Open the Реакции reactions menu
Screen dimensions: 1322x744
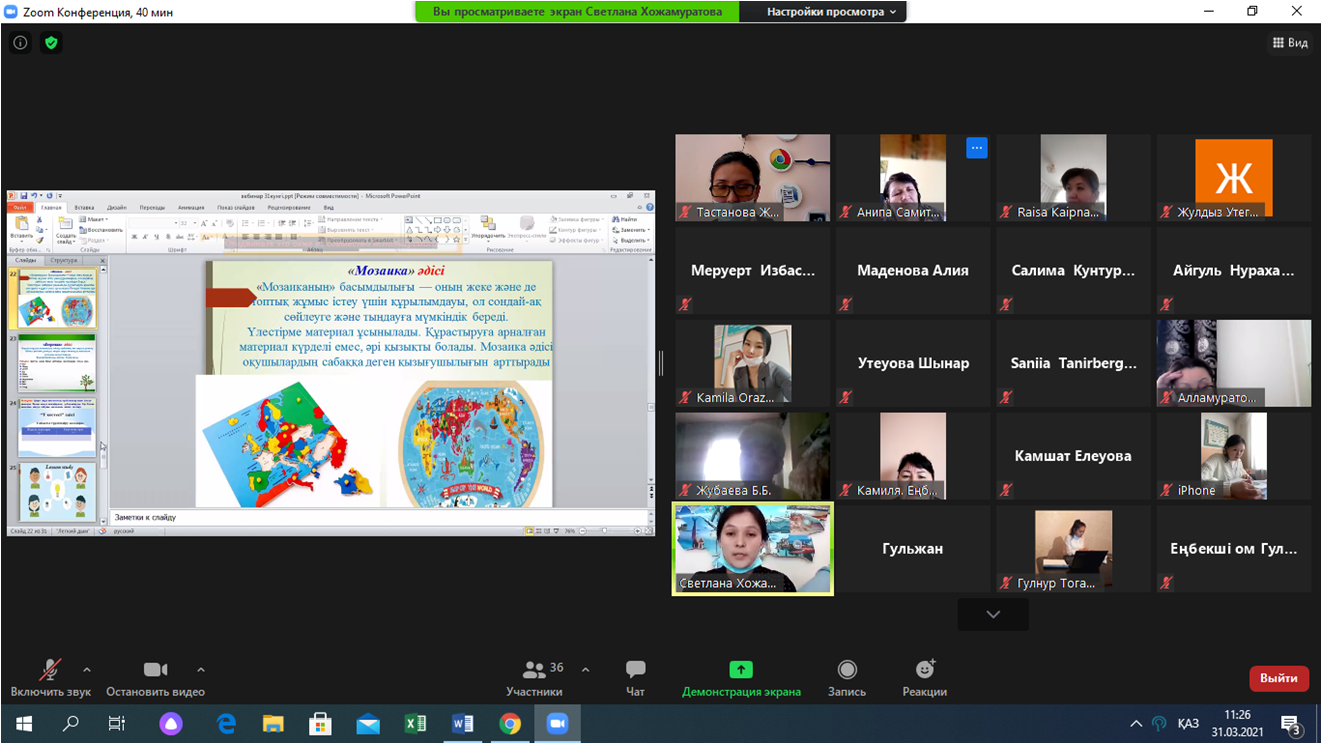(924, 678)
